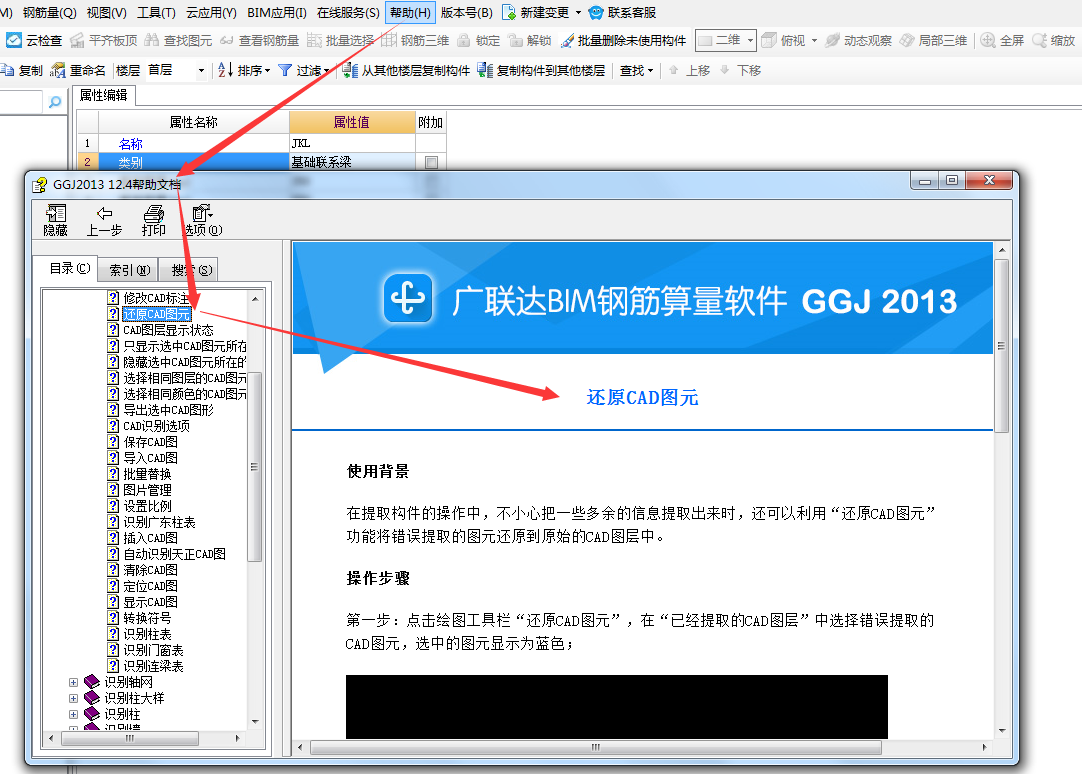Viewport: 1082px width, 774px height.
Task: Toggle 附加 checkbox in 类别 row
Action: [431, 162]
